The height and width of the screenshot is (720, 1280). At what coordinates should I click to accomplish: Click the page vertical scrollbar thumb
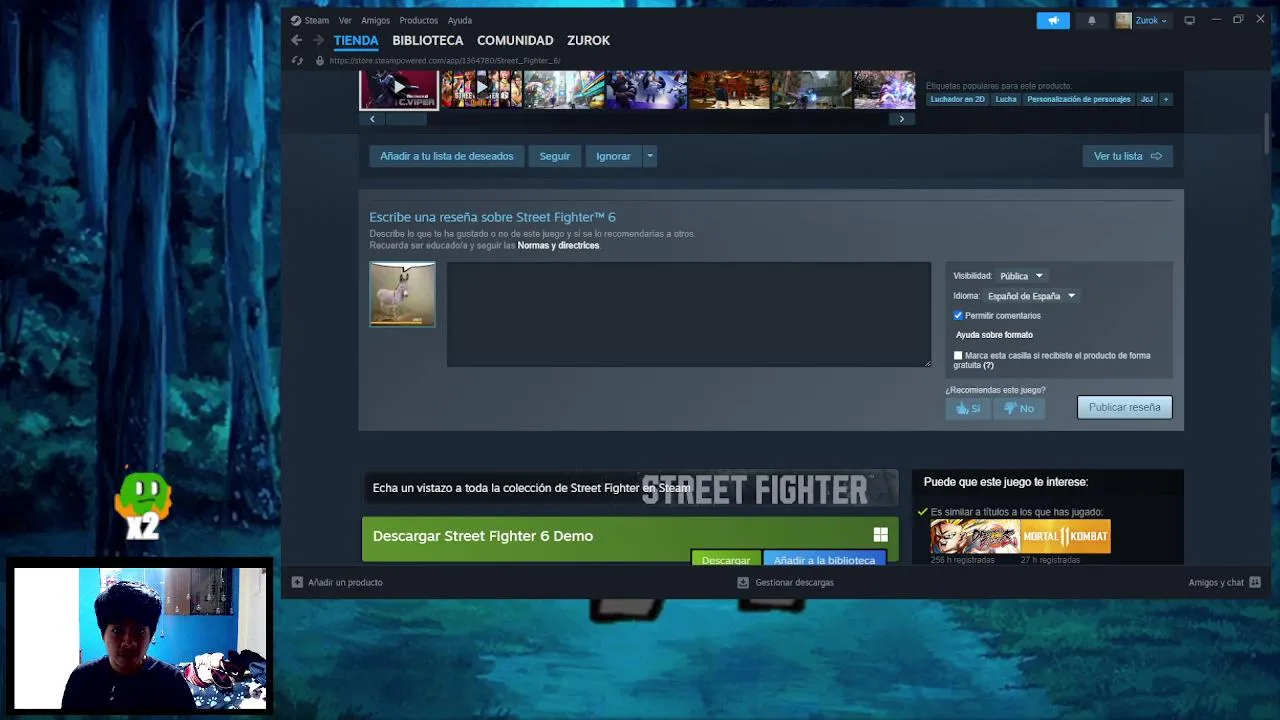[1267, 134]
